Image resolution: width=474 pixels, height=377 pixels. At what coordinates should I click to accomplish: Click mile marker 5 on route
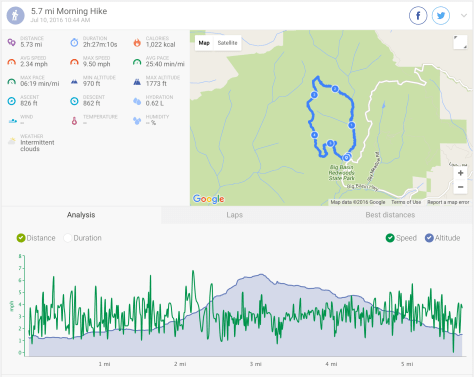pos(330,143)
